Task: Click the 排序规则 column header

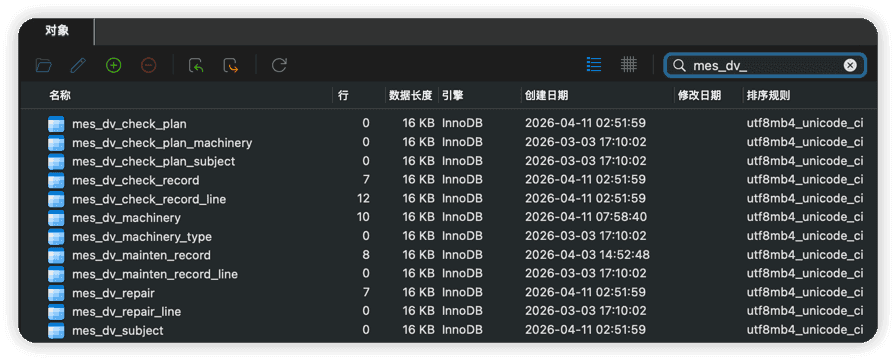Action: tap(769, 96)
